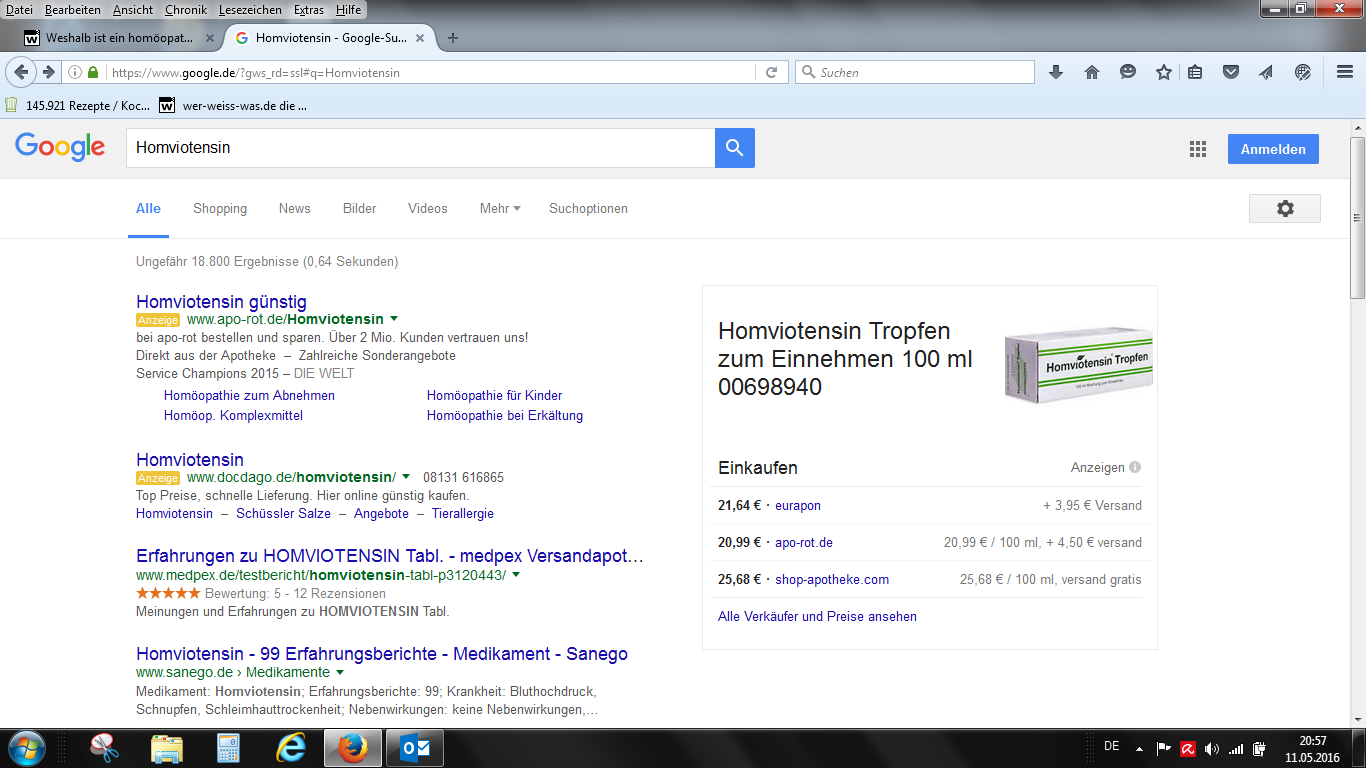Reload the page with the refresh icon
1366x768 pixels.
771,72
